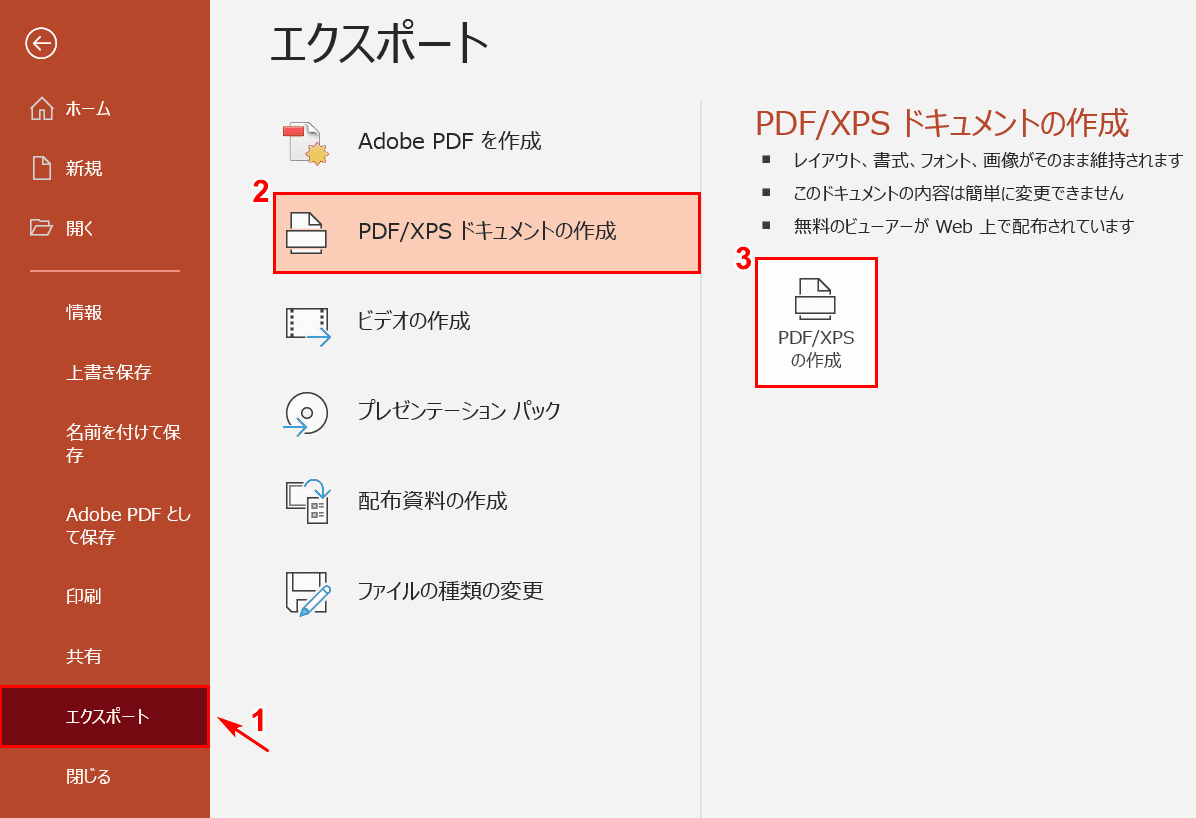Click the New blank document icon
The image size is (1196, 818).
(x=41, y=168)
